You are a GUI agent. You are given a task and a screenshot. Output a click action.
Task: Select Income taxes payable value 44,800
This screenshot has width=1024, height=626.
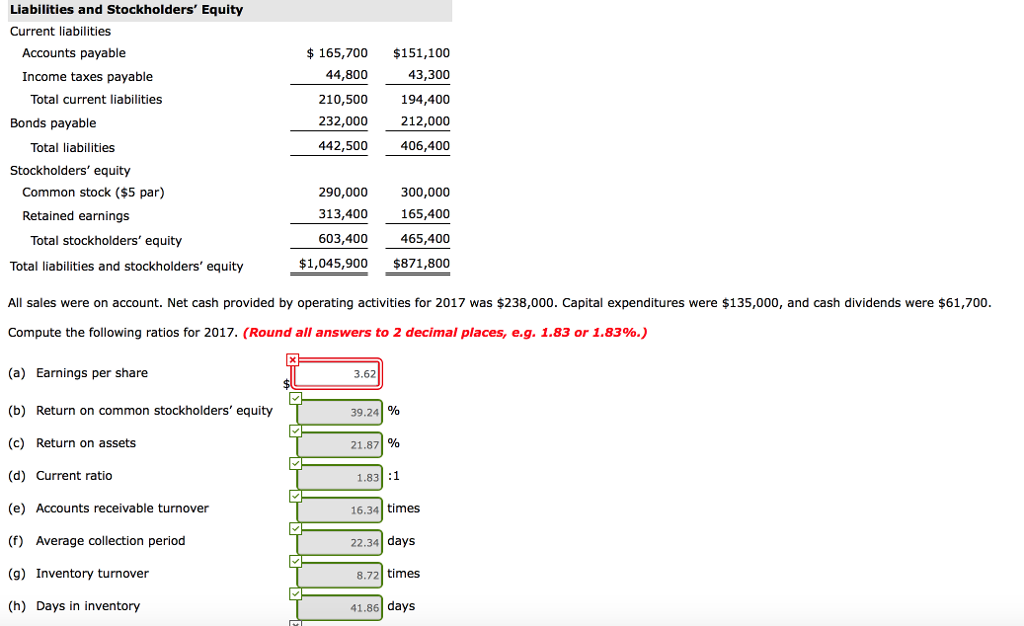(347, 75)
